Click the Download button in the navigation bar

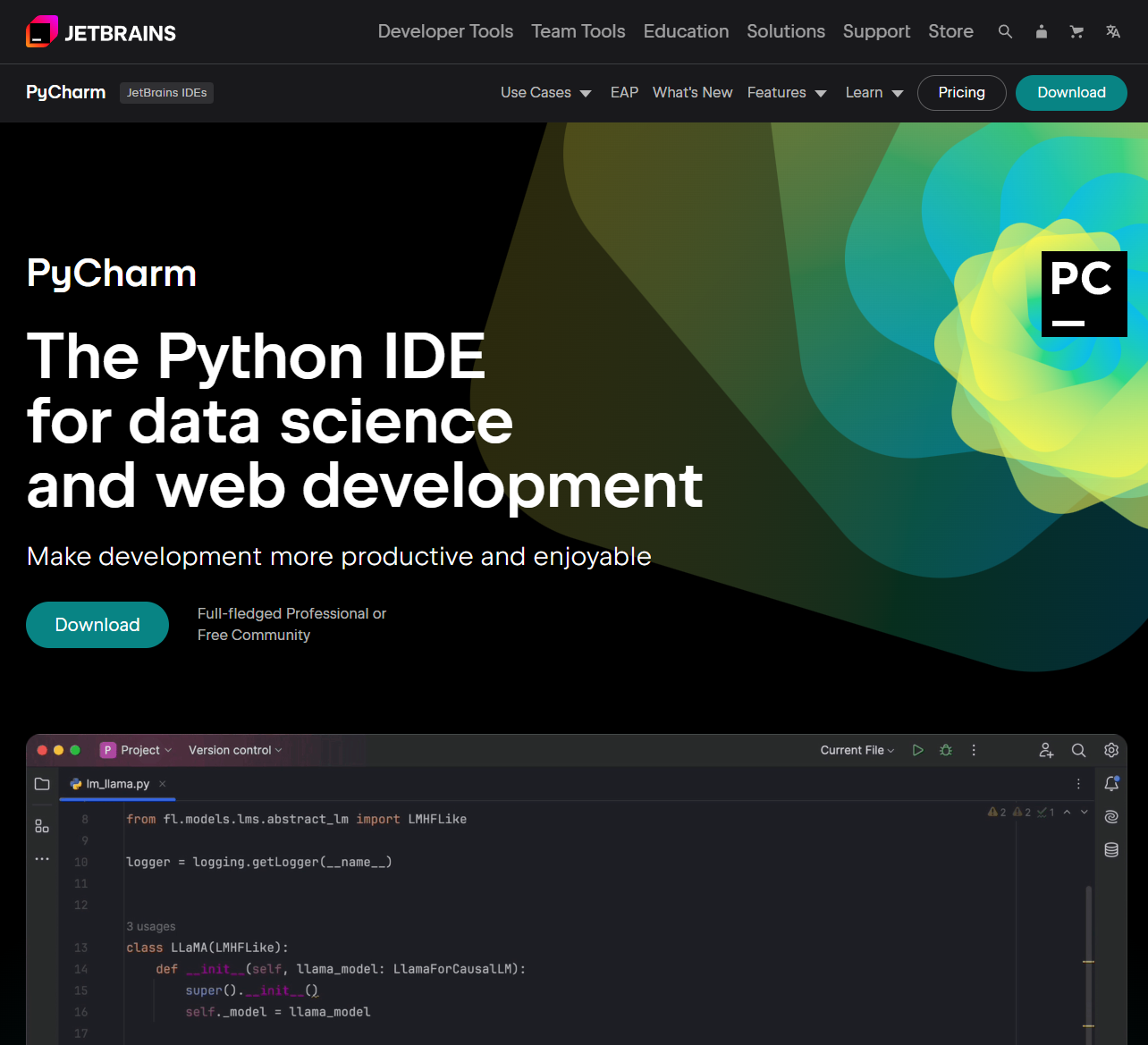[x=1071, y=93]
